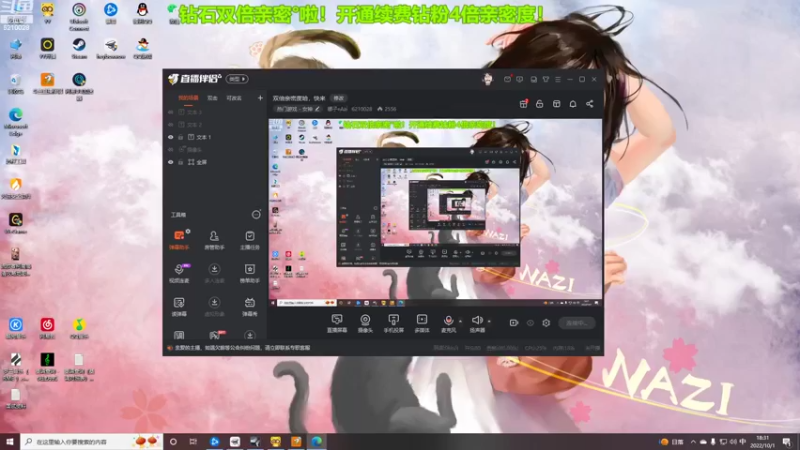
Task: Toggle lock on 文本 1 layer
Action: (181, 137)
